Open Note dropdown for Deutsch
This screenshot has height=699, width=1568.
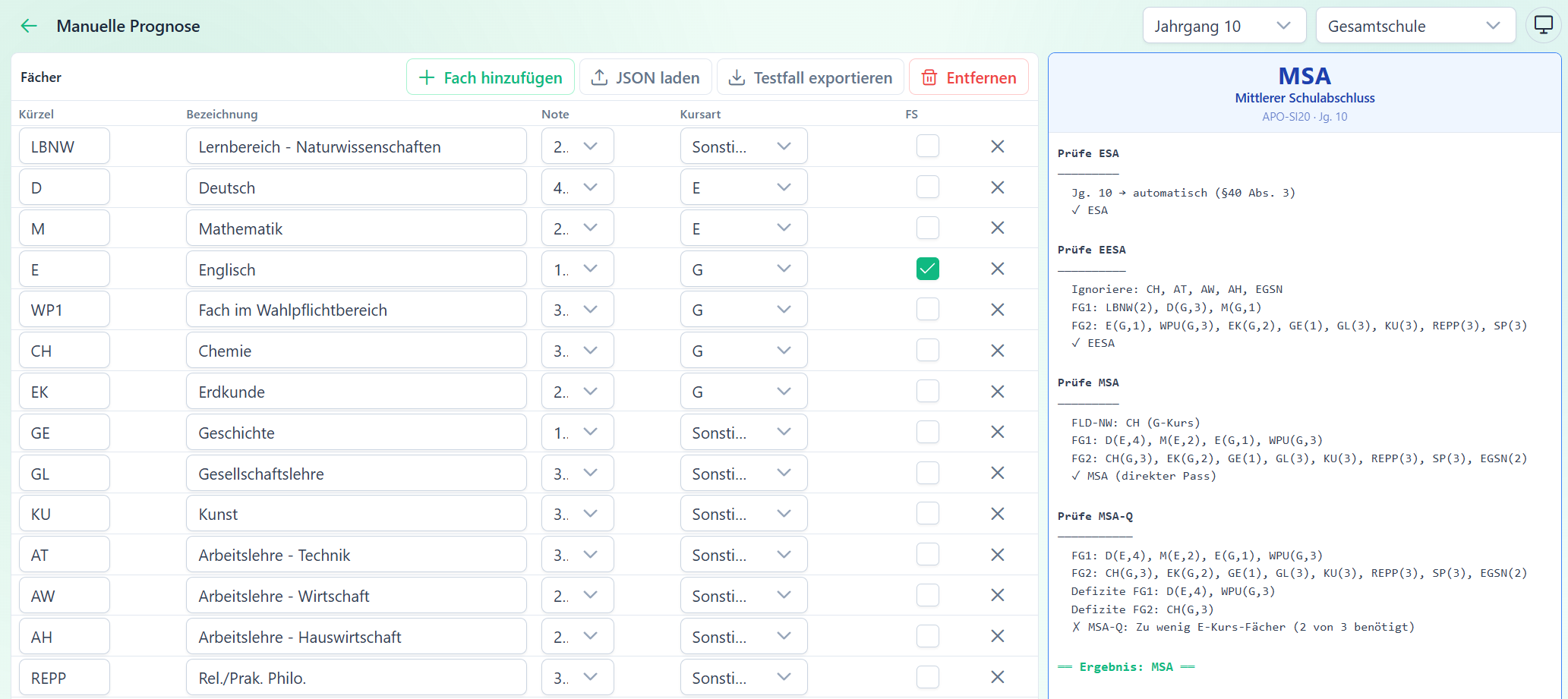click(x=577, y=187)
